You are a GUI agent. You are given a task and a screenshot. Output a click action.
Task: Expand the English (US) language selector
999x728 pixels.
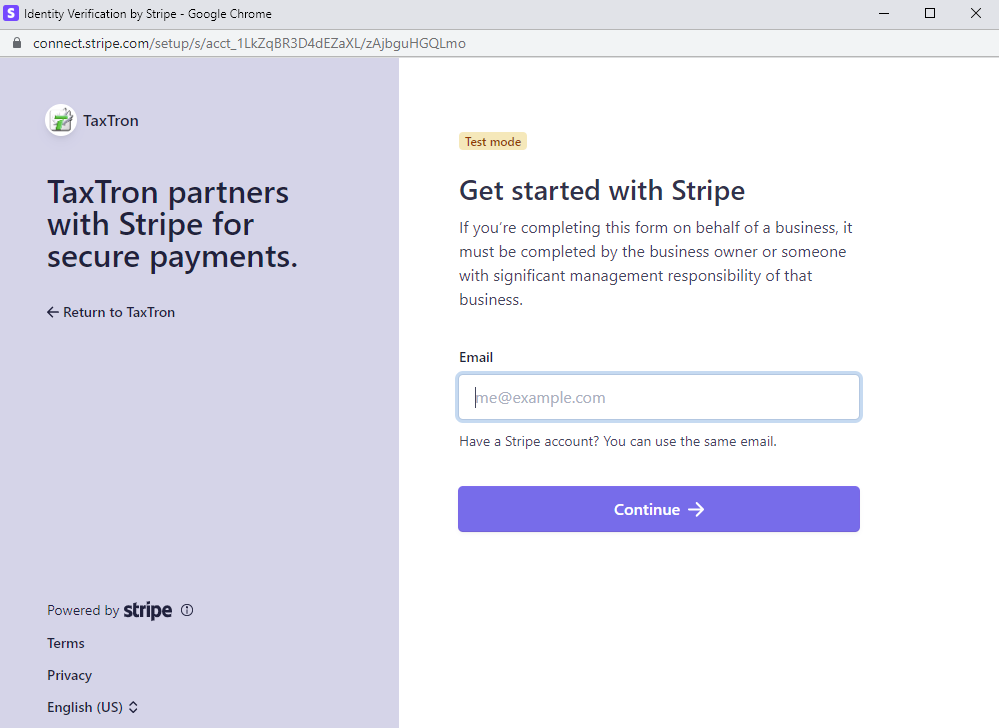click(92, 707)
